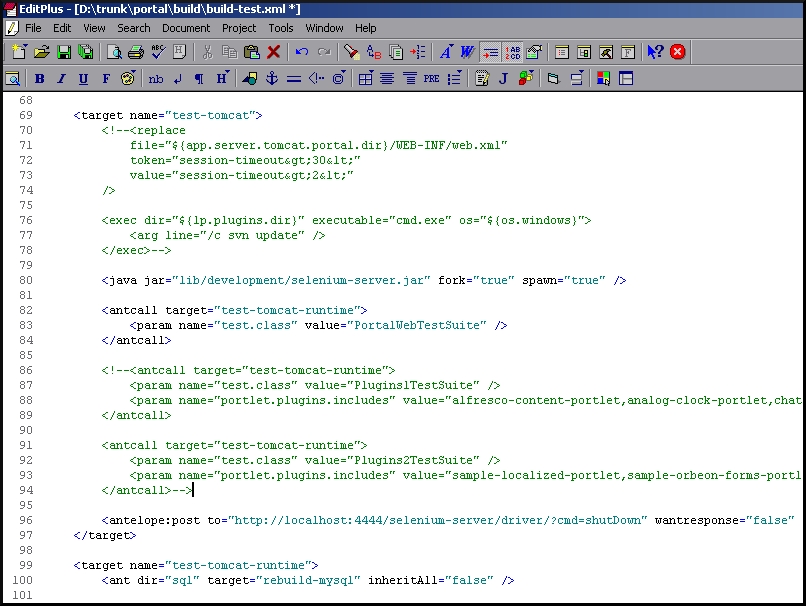Click the red X delete icon

coord(273,52)
